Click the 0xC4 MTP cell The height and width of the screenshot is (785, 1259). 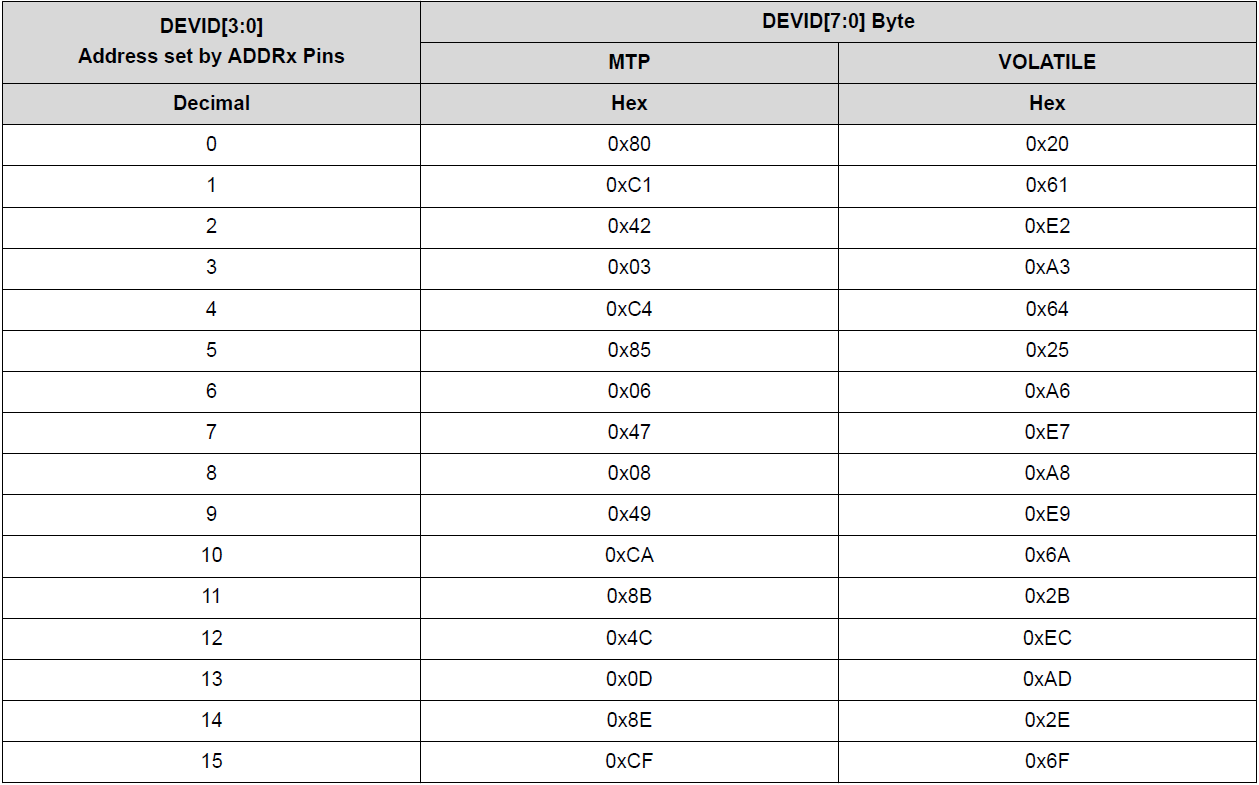629,309
